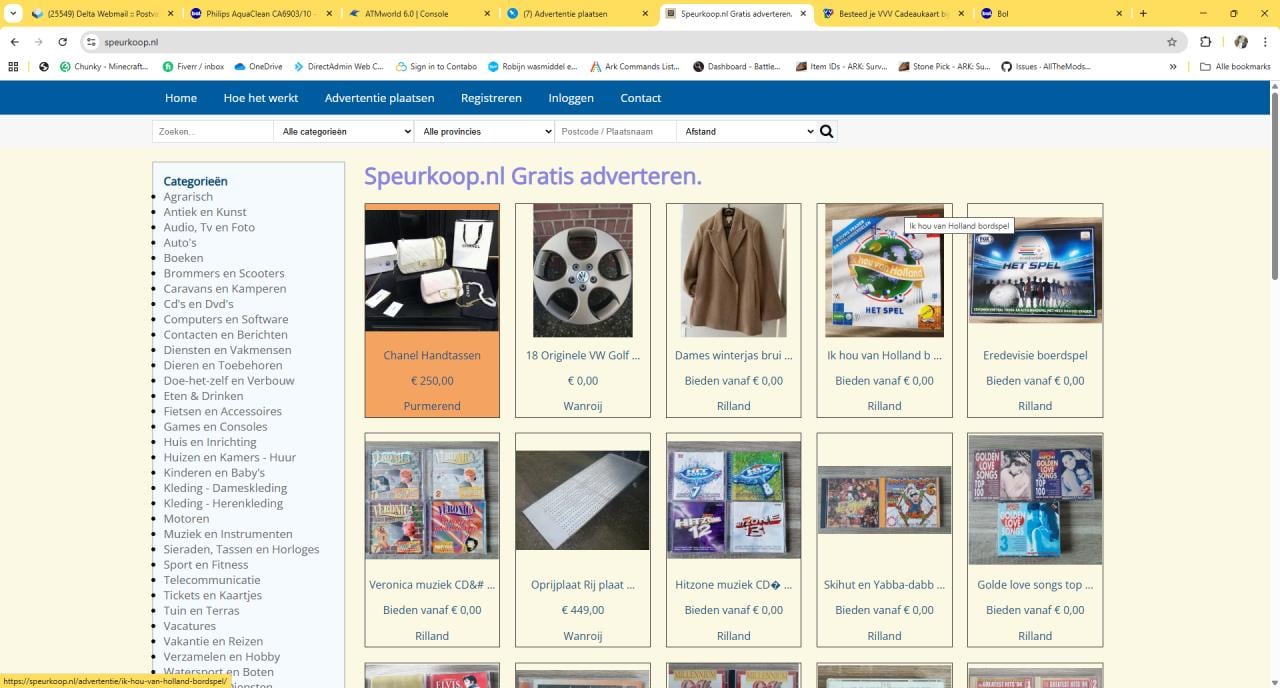Open the browser extensions puzzle icon
The width and height of the screenshot is (1280, 688).
[1205, 43]
